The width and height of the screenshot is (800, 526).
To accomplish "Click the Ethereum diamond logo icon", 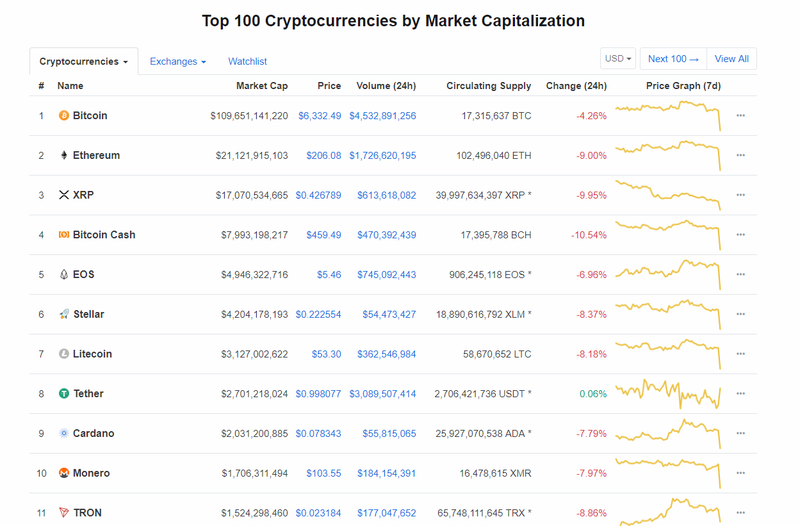I will coord(64,155).
